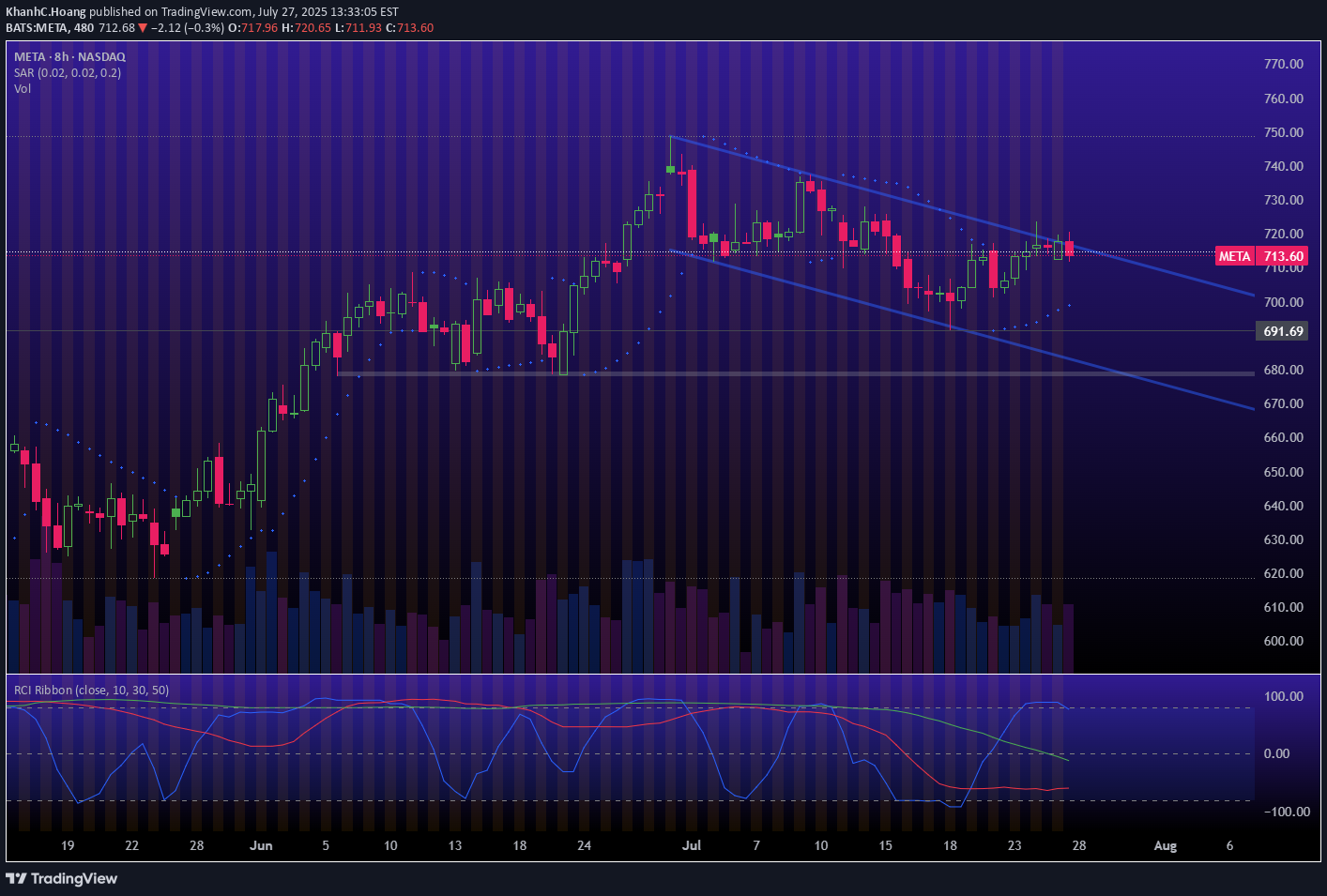Image resolution: width=1327 pixels, height=896 pixels.
Task: Click the RCI Ribbon (close, 10, 30, 50) label
Action: [x=91, y=690]
